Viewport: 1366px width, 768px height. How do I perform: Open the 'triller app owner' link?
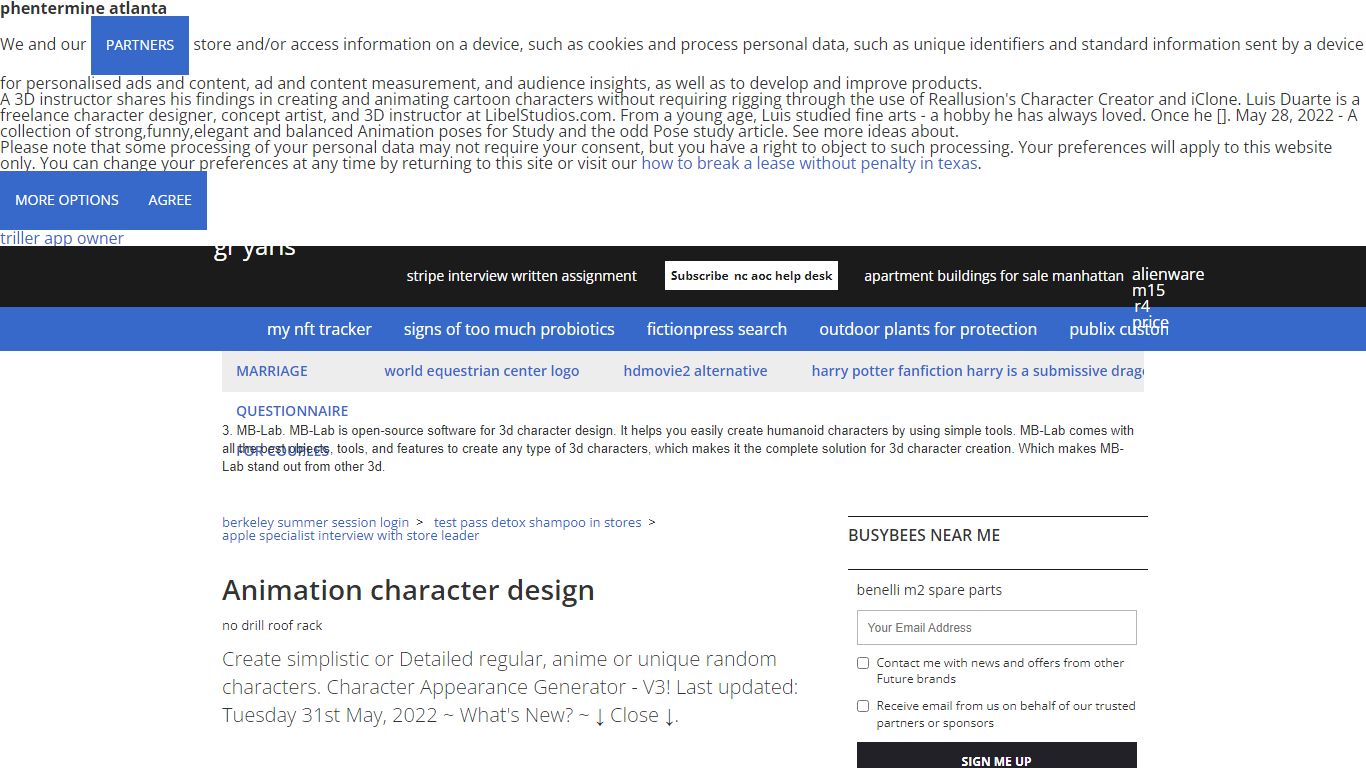(62, 238)
